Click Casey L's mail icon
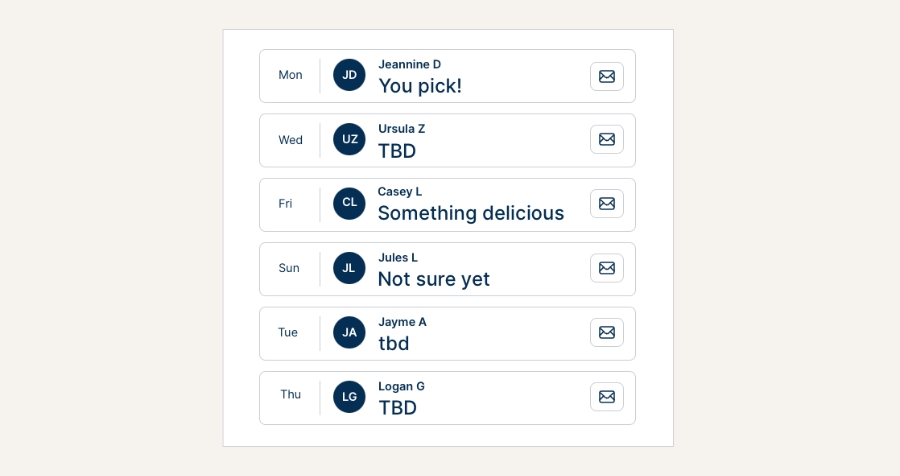The height and width of the screenshot is (476, 900). (606, 204)
